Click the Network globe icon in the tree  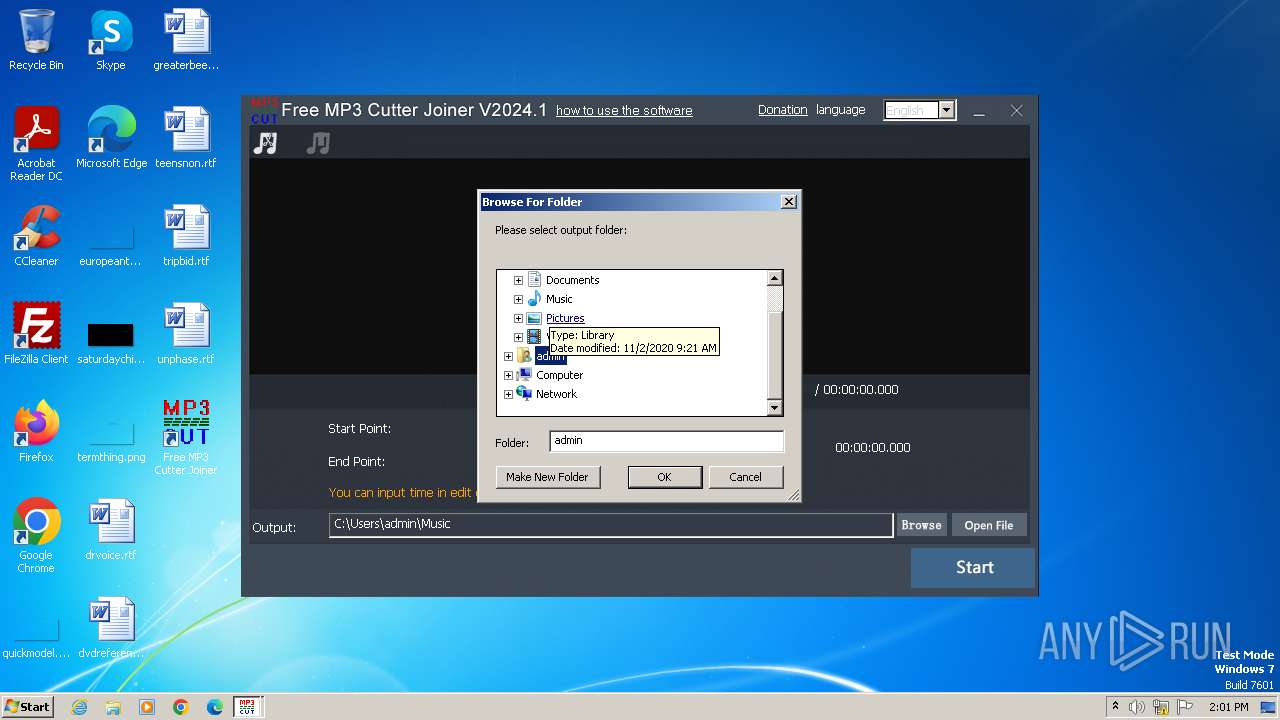coord(524,394)
